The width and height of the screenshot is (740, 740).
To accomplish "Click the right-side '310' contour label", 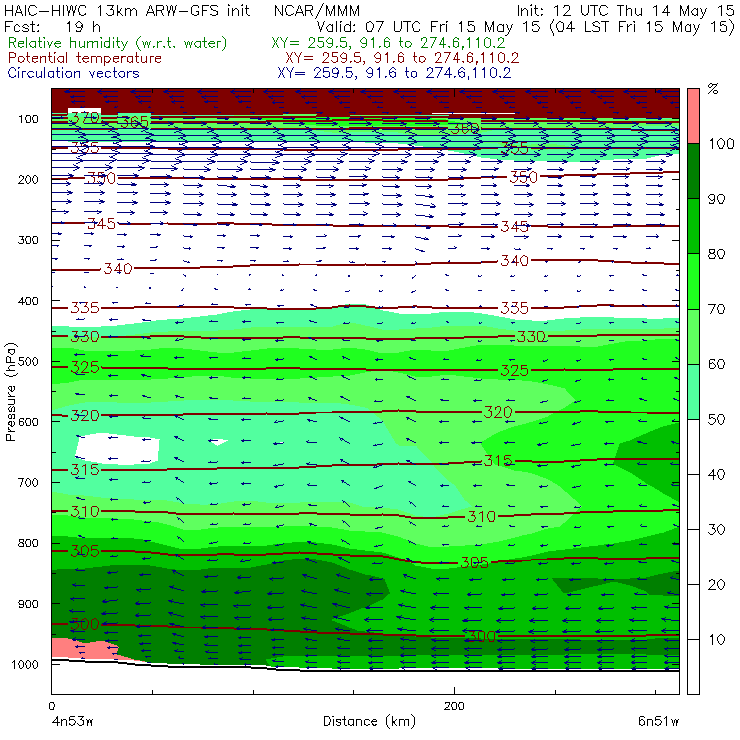I will tap(481, 516).
